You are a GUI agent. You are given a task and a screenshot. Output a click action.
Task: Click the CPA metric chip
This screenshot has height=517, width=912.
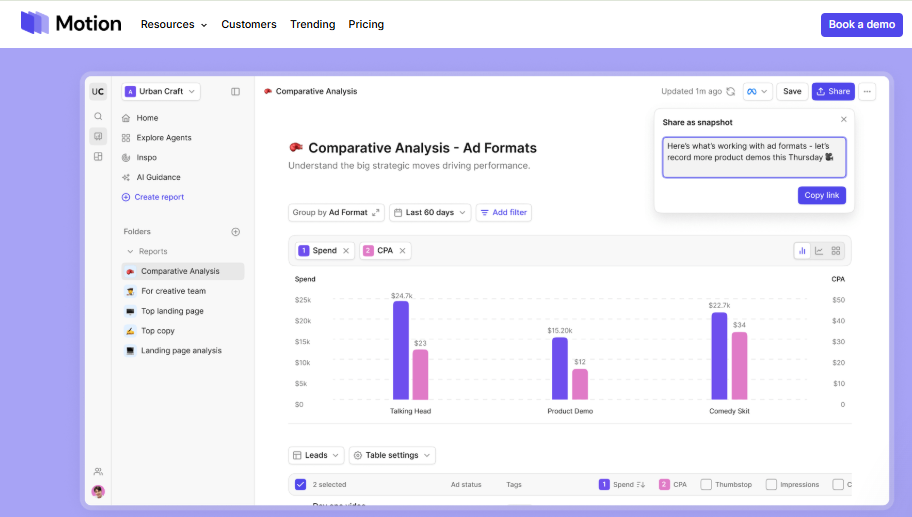384,251
